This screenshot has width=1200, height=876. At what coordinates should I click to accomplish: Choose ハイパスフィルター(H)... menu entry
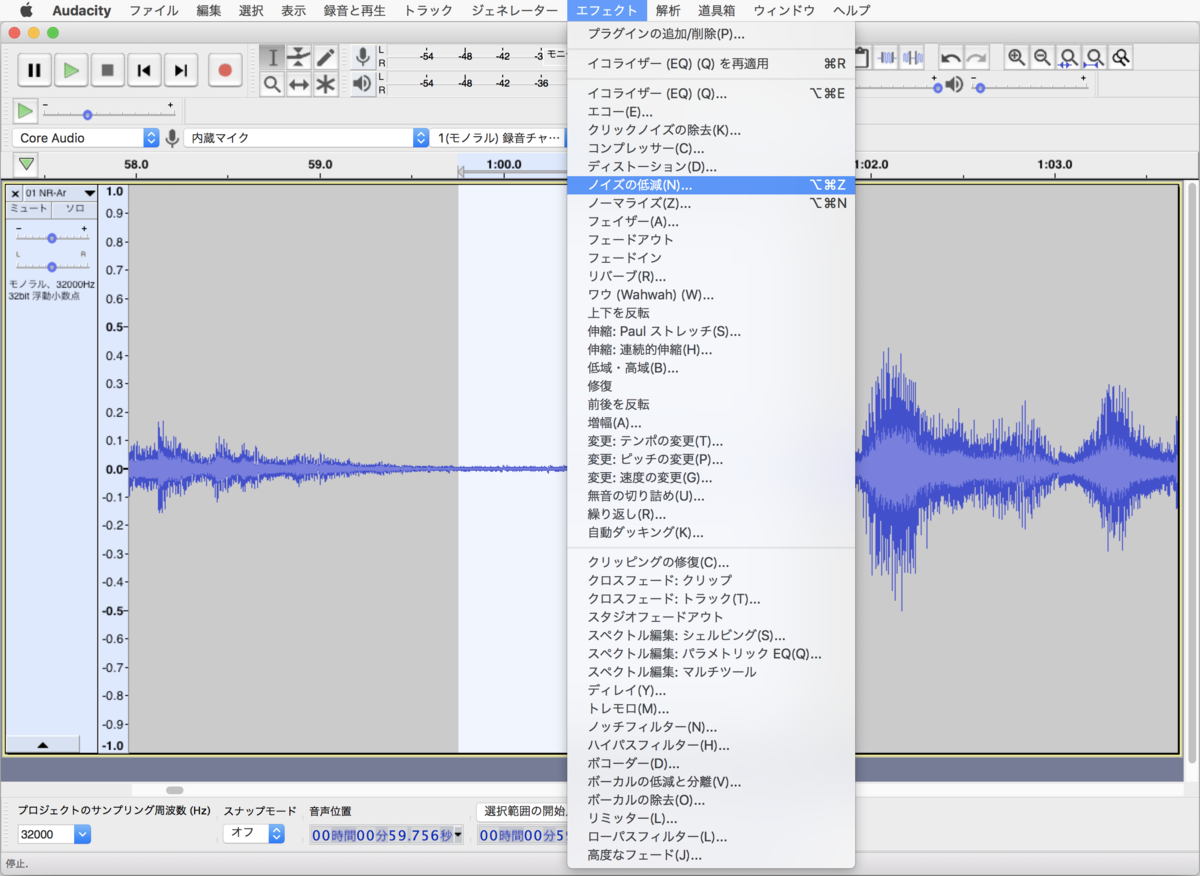click(x=711, y=745)
